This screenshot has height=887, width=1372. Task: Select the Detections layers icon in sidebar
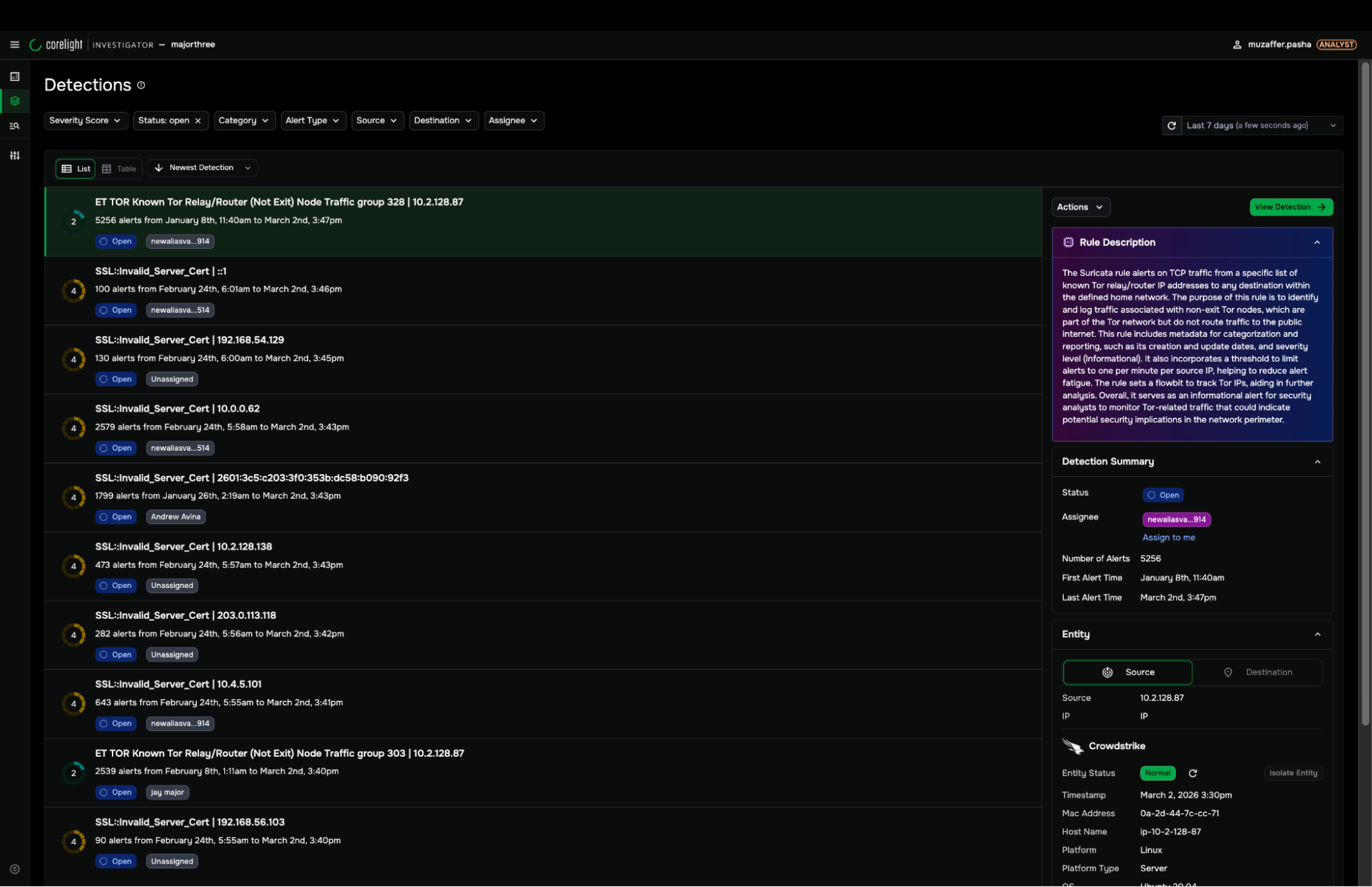(x=14, y=102)
